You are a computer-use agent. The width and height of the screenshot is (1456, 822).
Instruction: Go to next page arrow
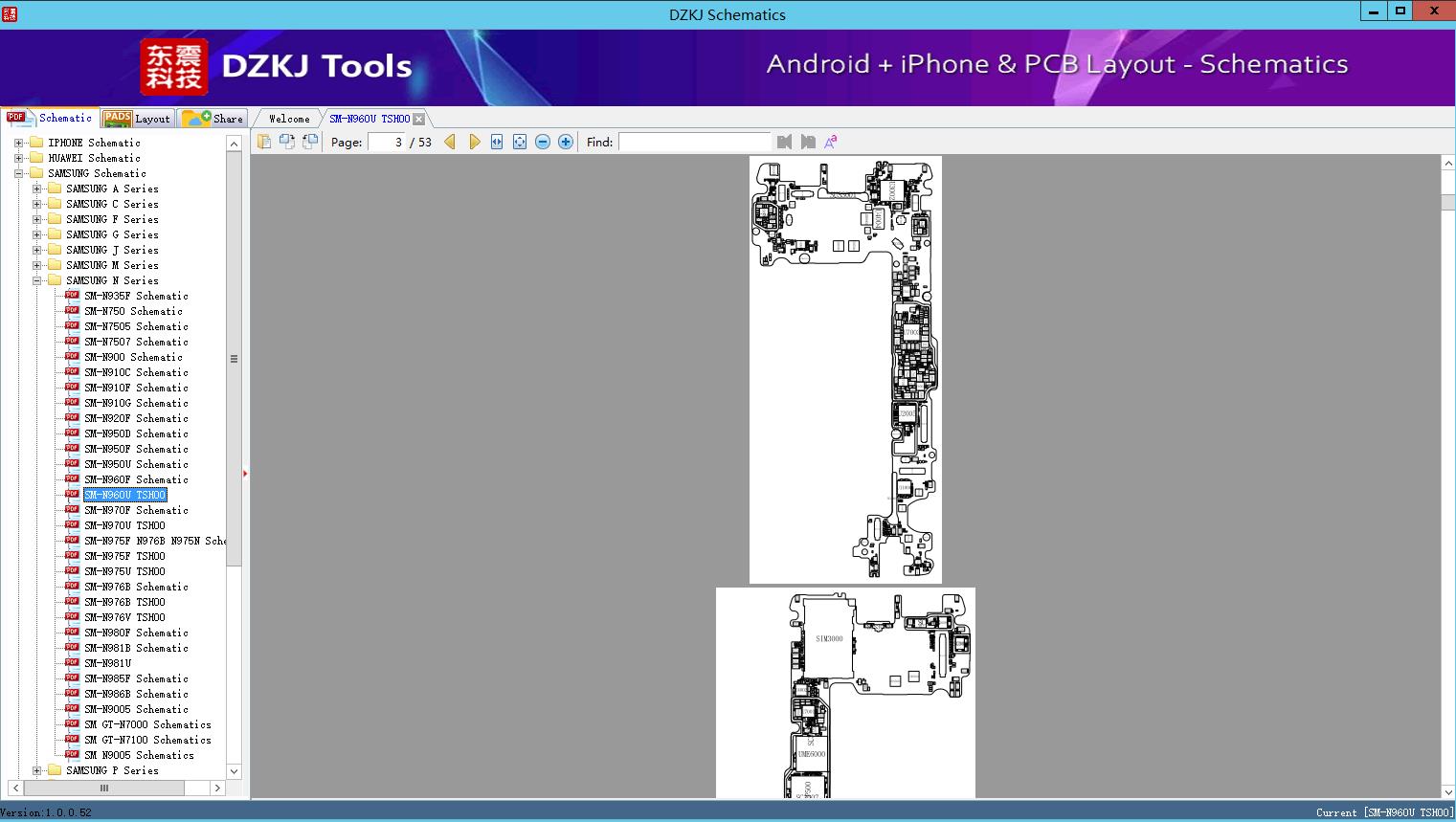point(474,142)
